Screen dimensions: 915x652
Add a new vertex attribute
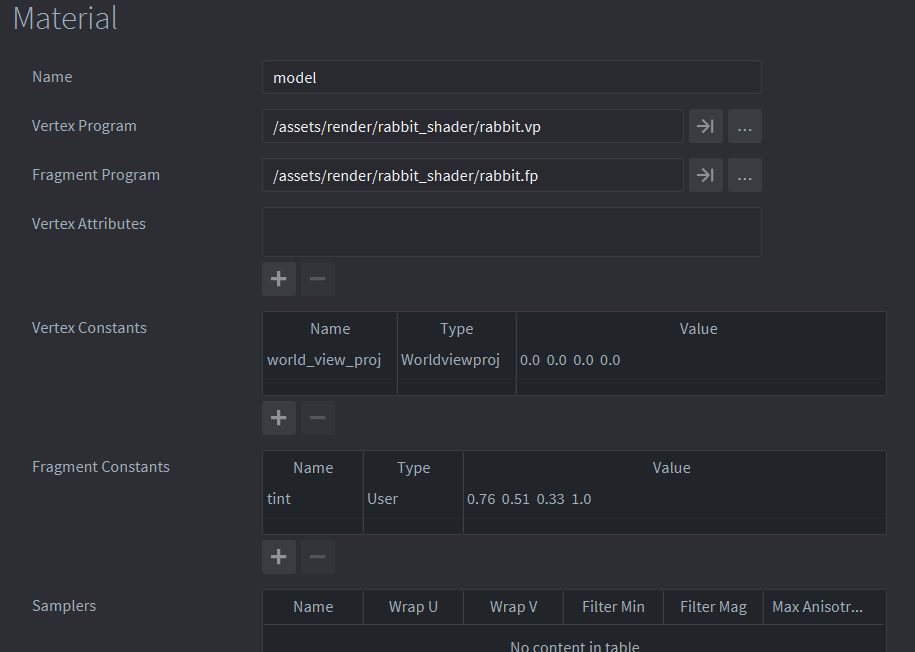(279, 279)
